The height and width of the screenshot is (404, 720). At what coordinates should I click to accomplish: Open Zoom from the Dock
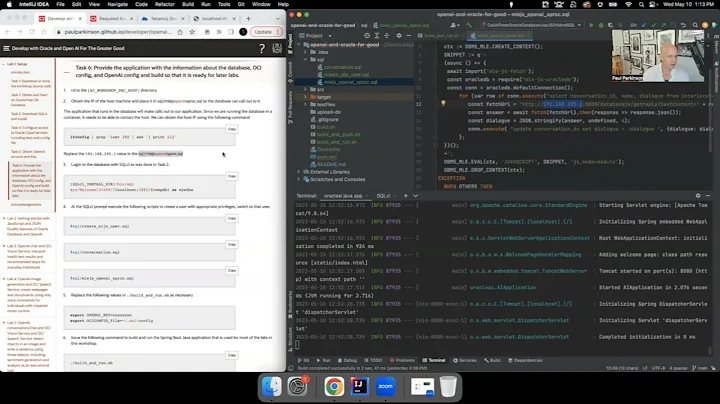tap(385, 386)
